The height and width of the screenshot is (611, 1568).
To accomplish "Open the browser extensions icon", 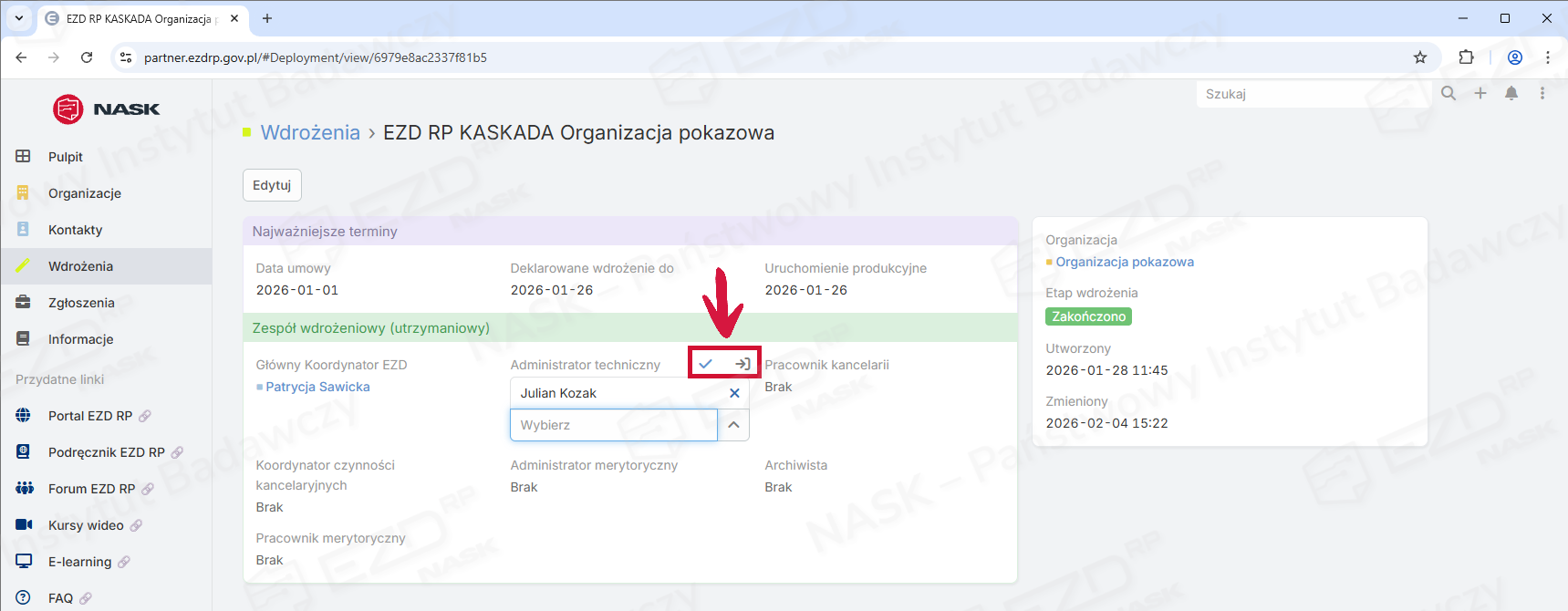I will pos(1466,57).
